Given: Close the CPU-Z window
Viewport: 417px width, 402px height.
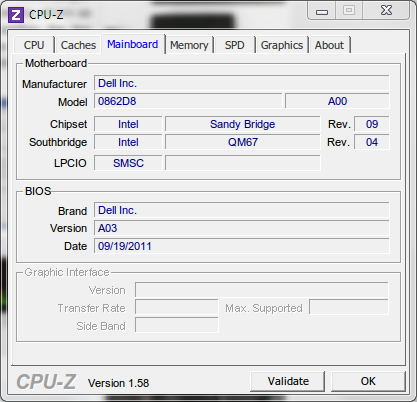Looking at the screenshot, I should click(x=386, y=11).
